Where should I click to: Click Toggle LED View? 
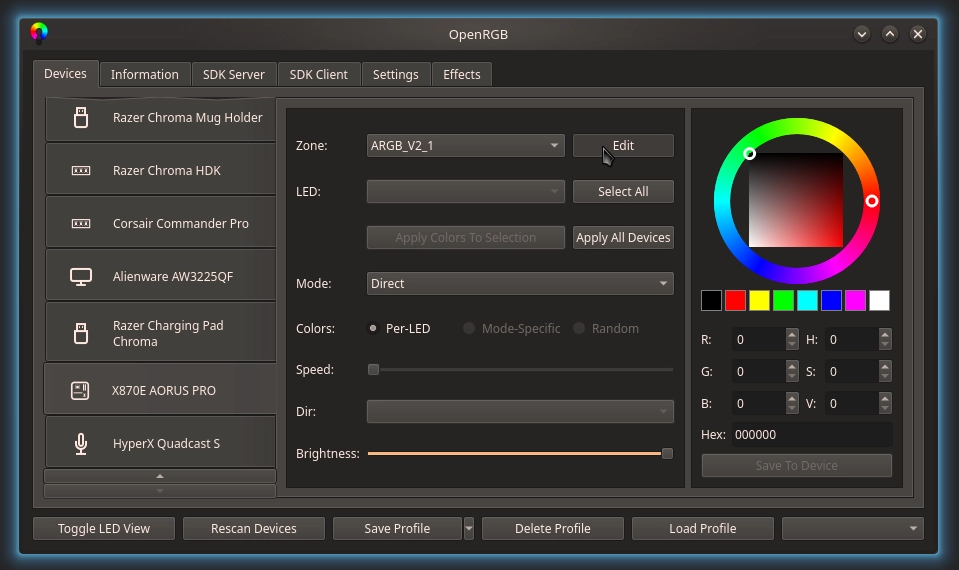coord(104,528)
